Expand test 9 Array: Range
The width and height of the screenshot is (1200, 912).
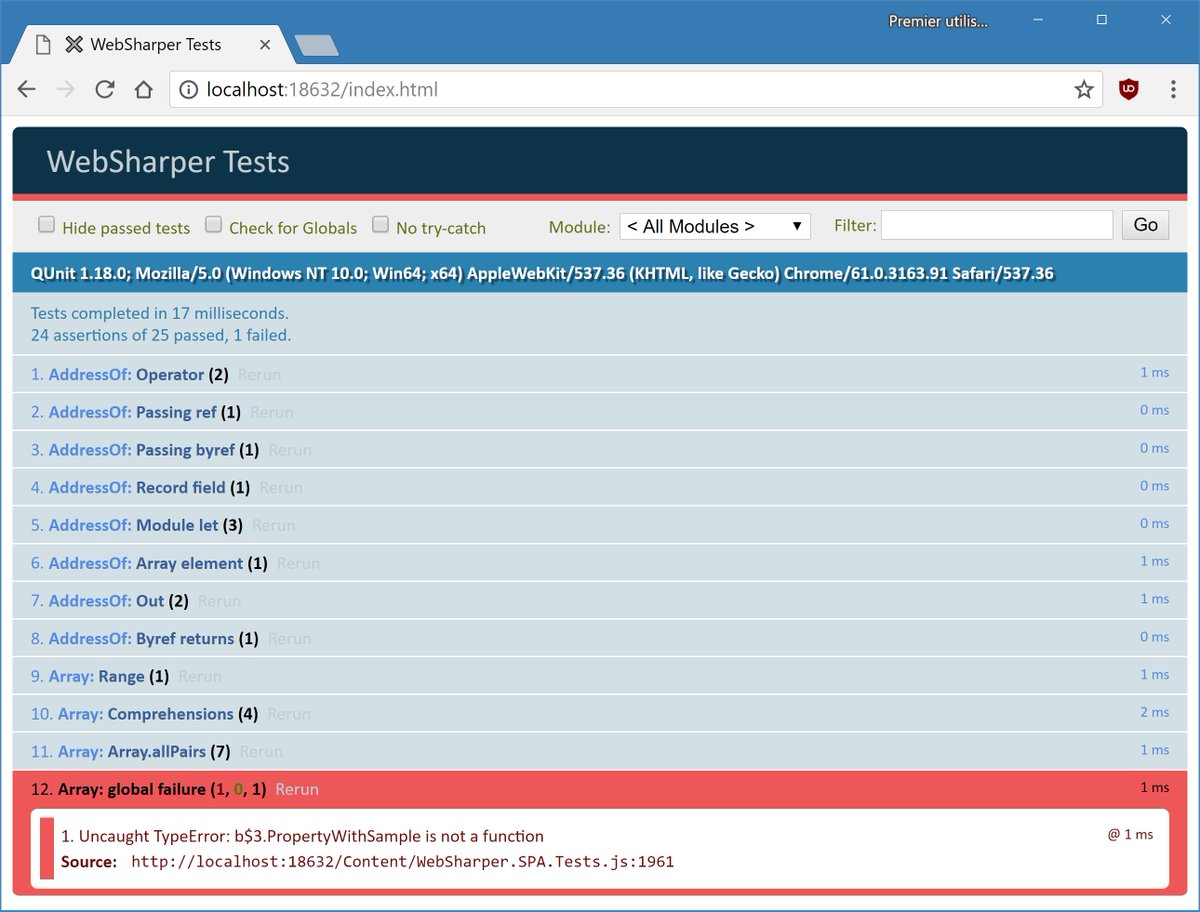100,676
